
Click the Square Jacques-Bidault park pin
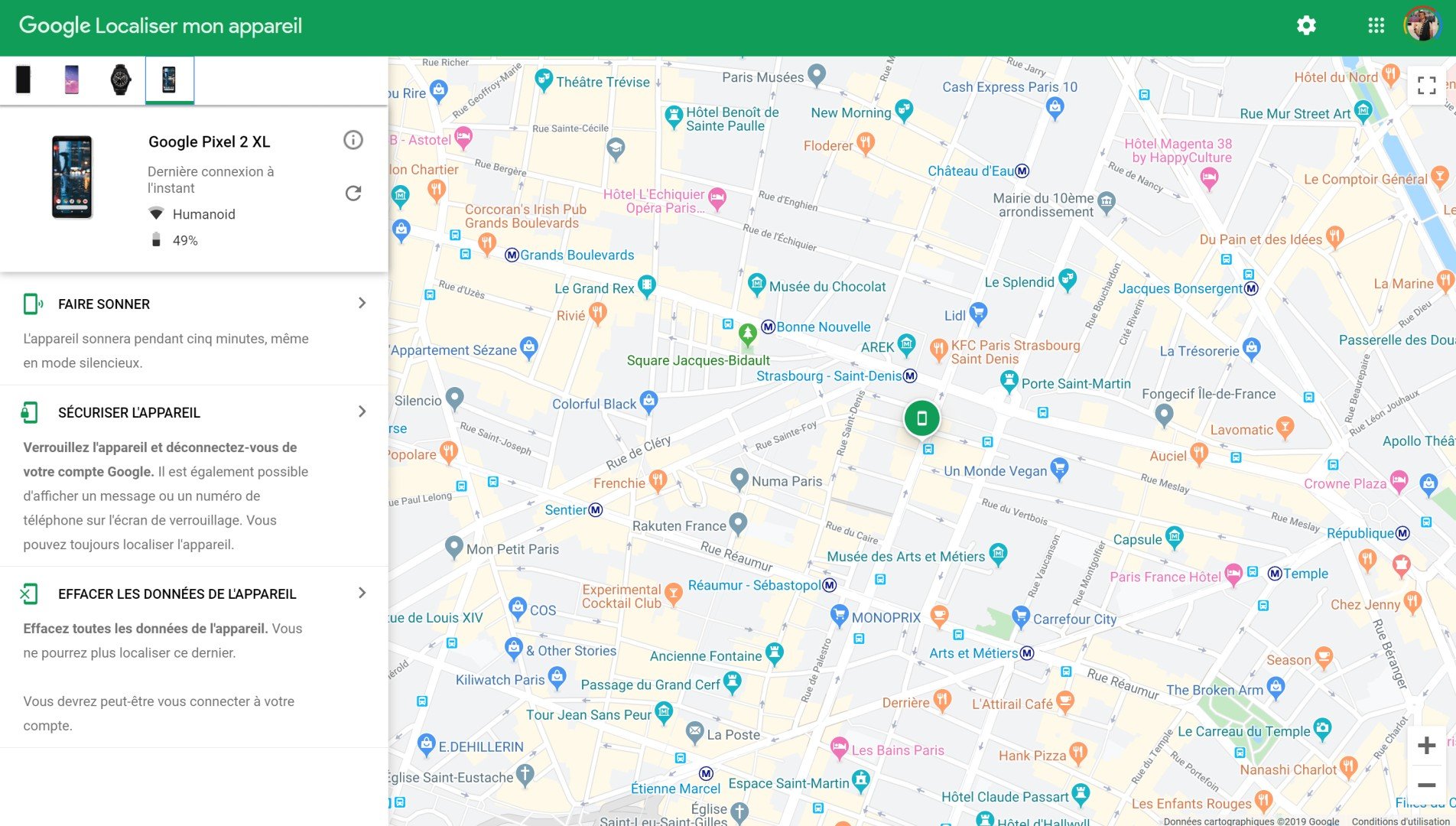(748, 335)
